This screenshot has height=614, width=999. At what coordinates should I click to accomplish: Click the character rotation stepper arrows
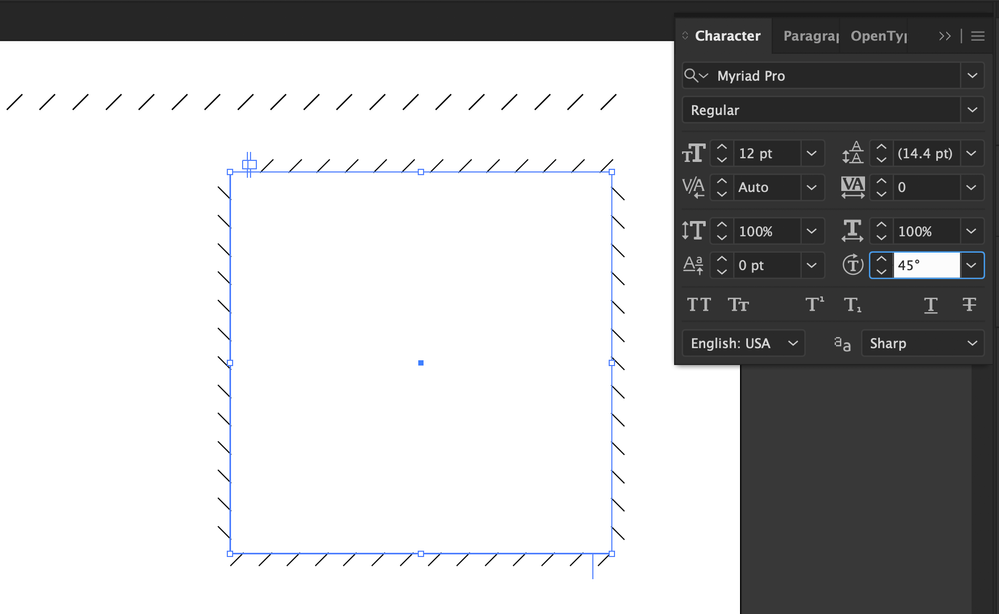coord(881,266)
